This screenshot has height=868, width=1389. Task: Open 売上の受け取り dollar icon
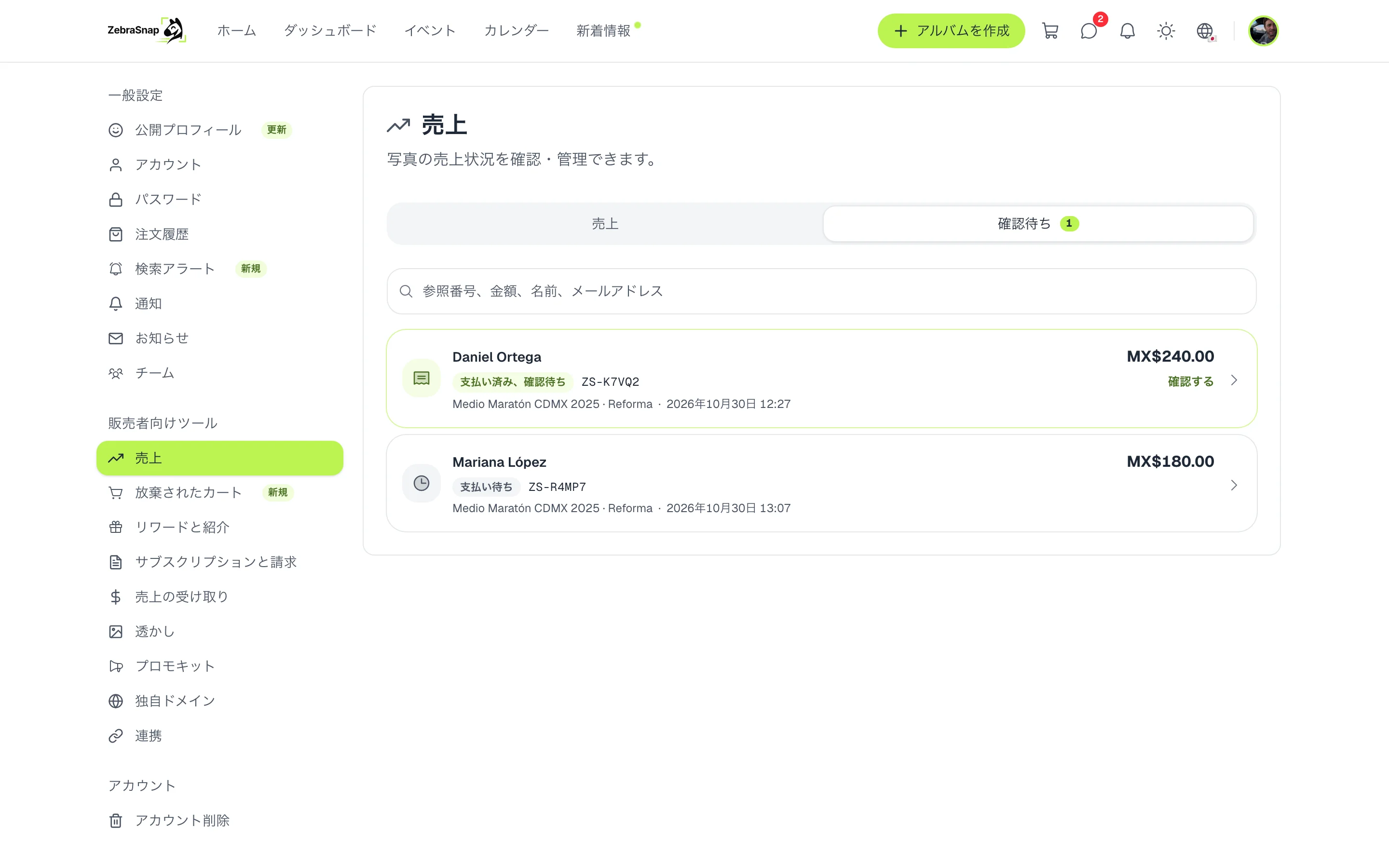(x=116, y=597)
